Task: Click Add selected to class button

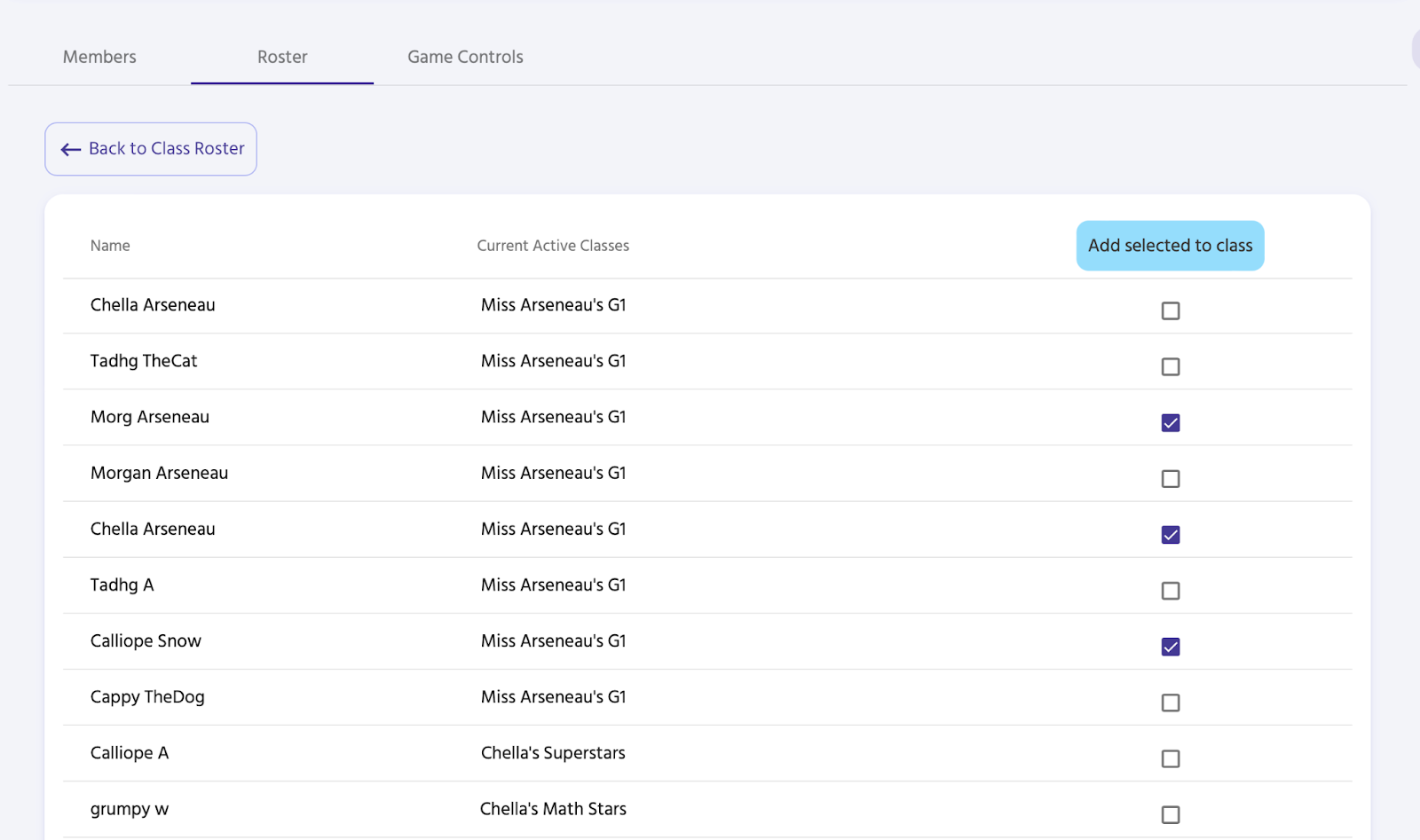Action: [x=1170, y=246]
